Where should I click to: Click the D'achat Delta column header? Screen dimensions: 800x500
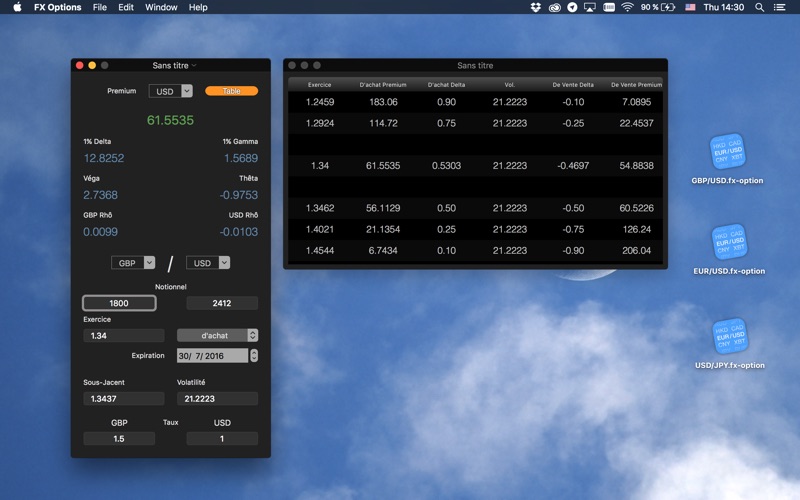point(446,85)
